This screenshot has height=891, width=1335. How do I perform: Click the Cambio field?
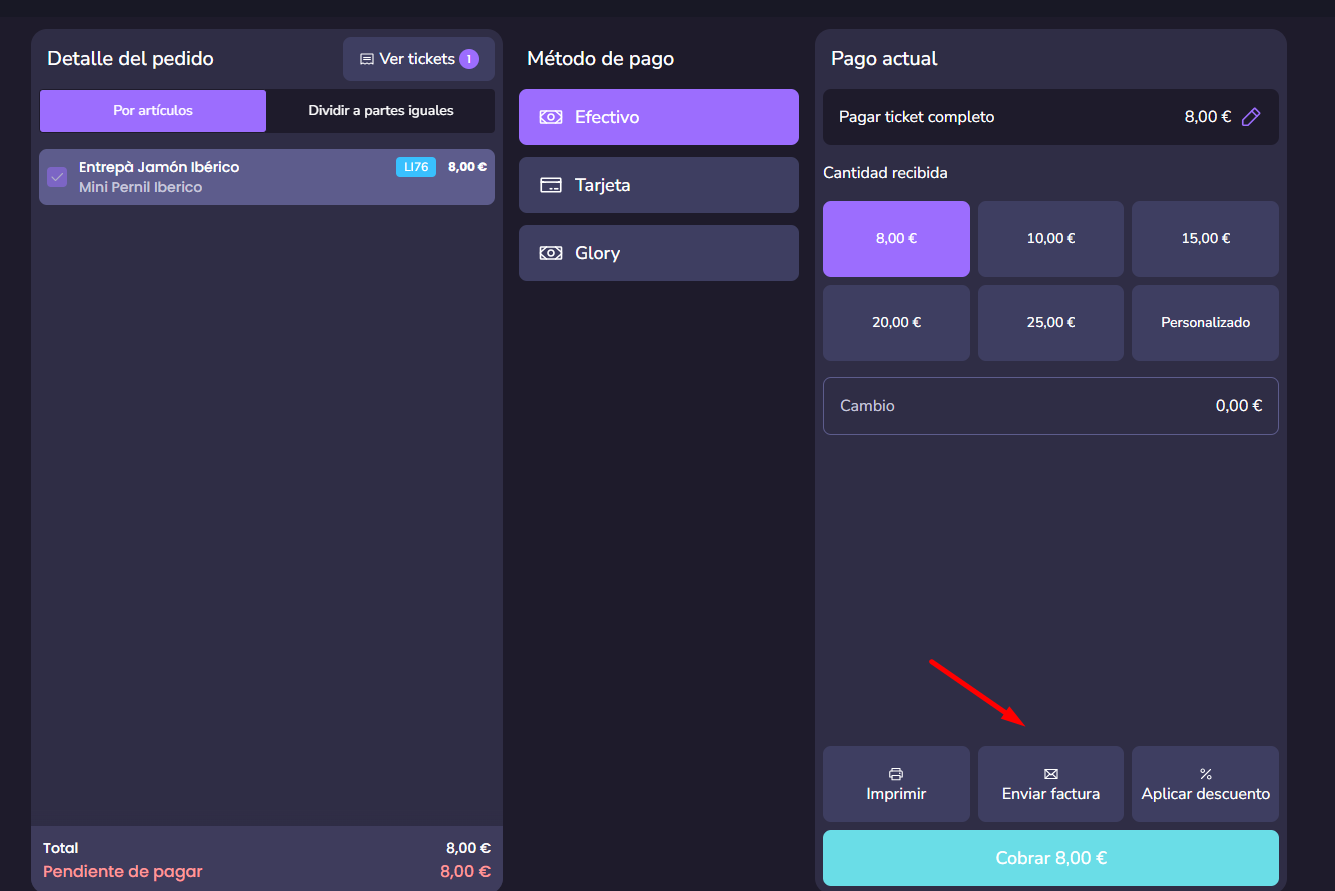1050,406
